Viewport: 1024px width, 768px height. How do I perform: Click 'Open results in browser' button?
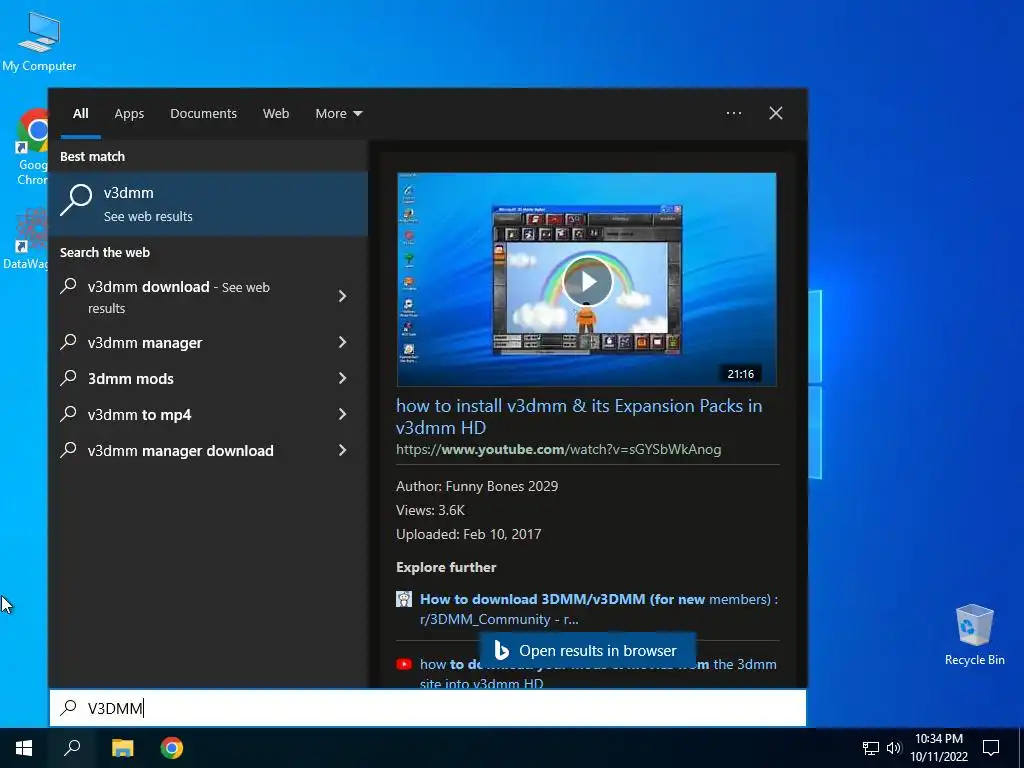coord(587,650)
